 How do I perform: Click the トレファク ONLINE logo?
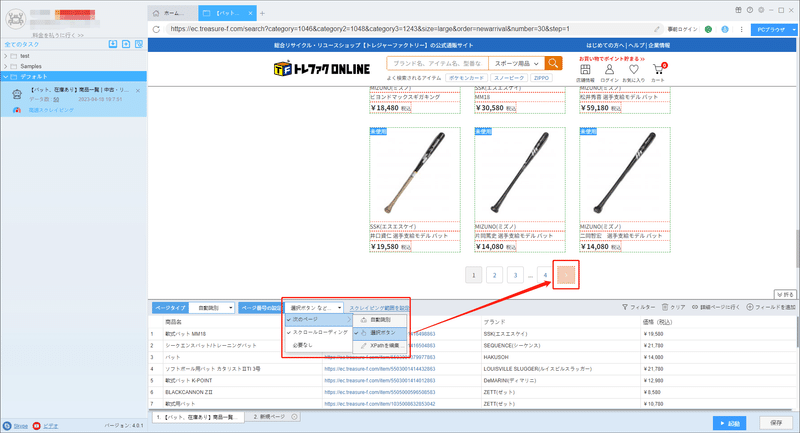pos(322,69)
